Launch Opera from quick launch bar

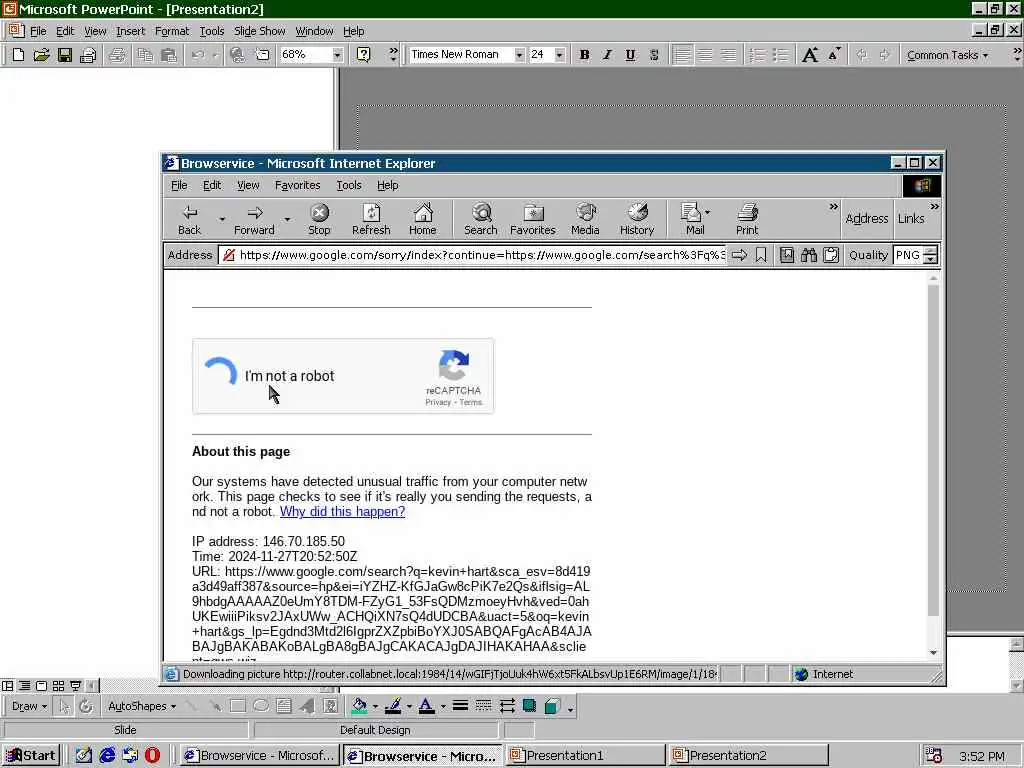(152, 756)
